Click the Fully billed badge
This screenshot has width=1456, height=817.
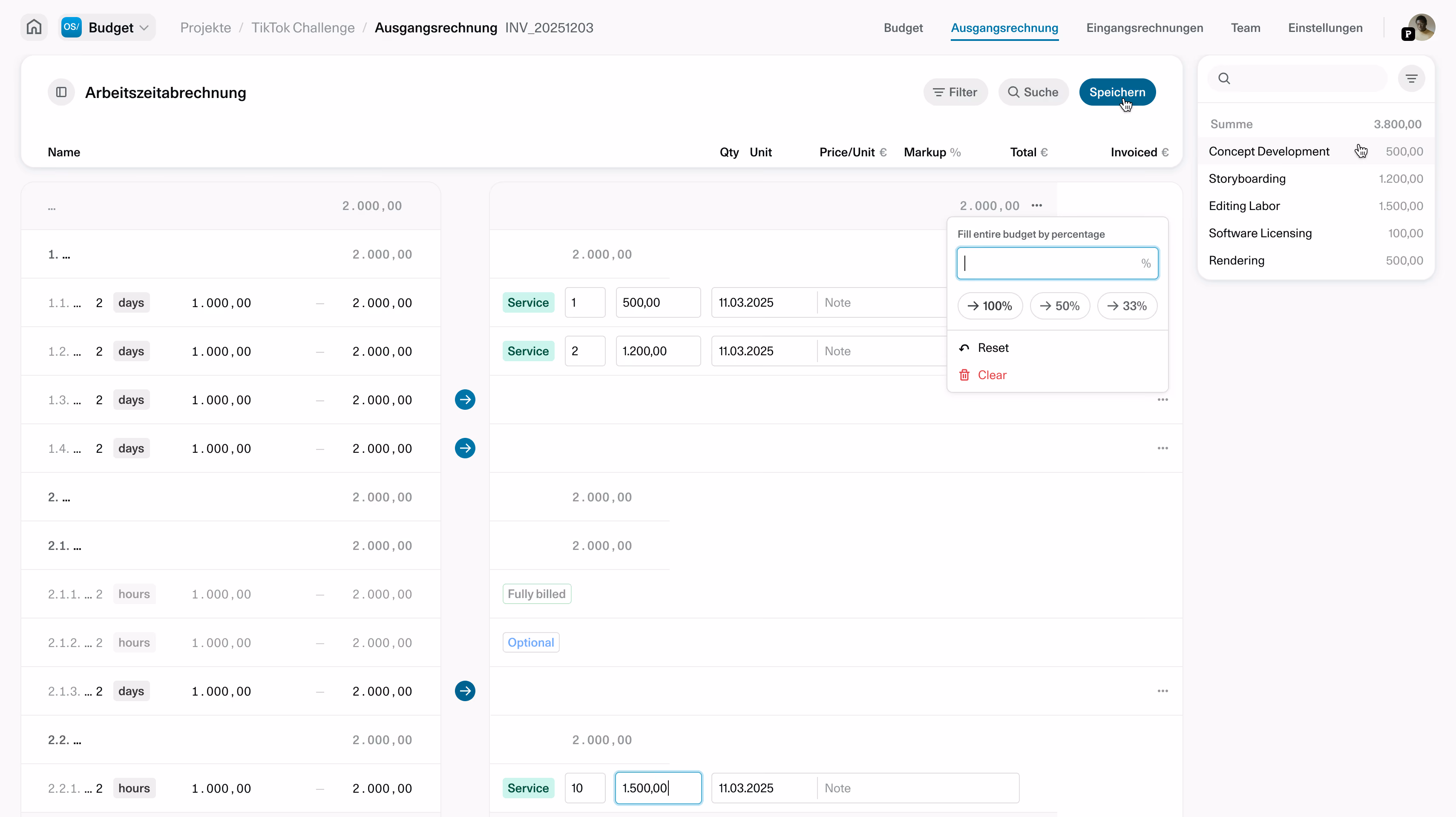click(x=536, y=594)
